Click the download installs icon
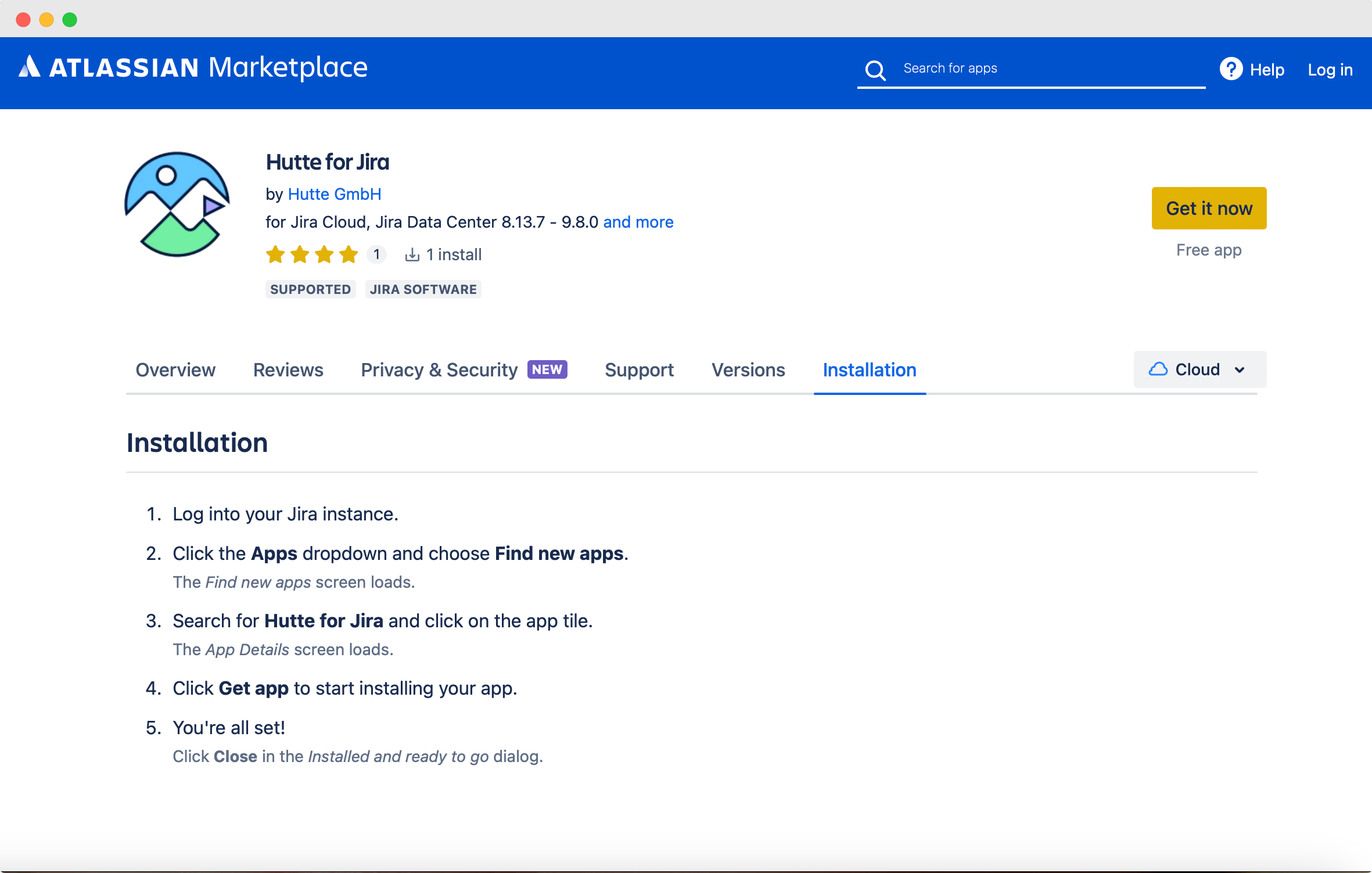1372x873 pixels. click(411, 254)
